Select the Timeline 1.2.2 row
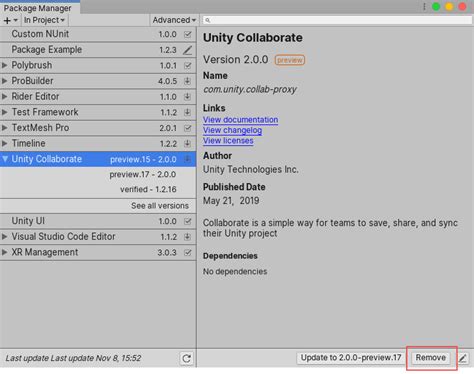Image resolution: width=474 pixels, height=374 pixels. tap(98, 144)
